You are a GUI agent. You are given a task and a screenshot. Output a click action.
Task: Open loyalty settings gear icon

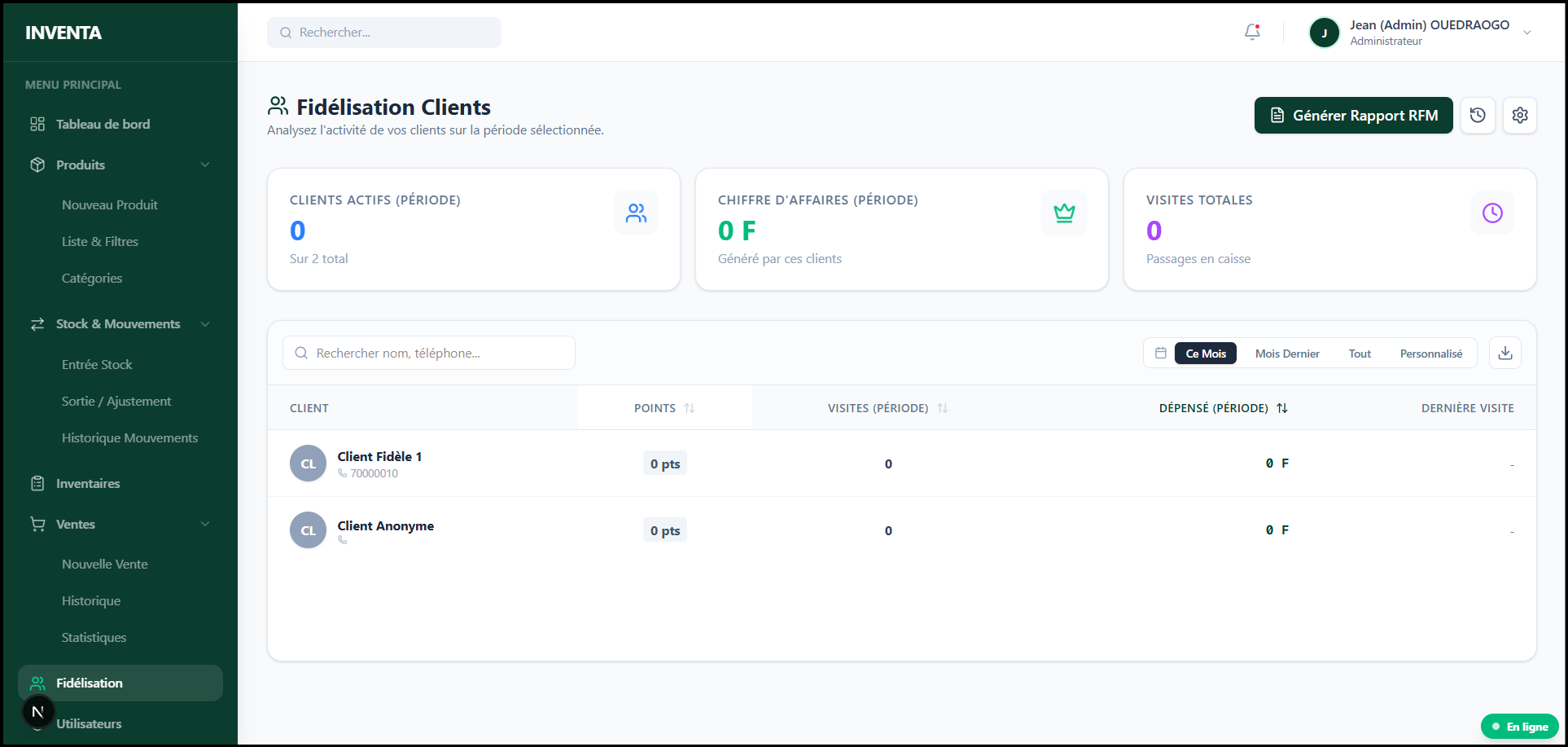click(1519, 116)
